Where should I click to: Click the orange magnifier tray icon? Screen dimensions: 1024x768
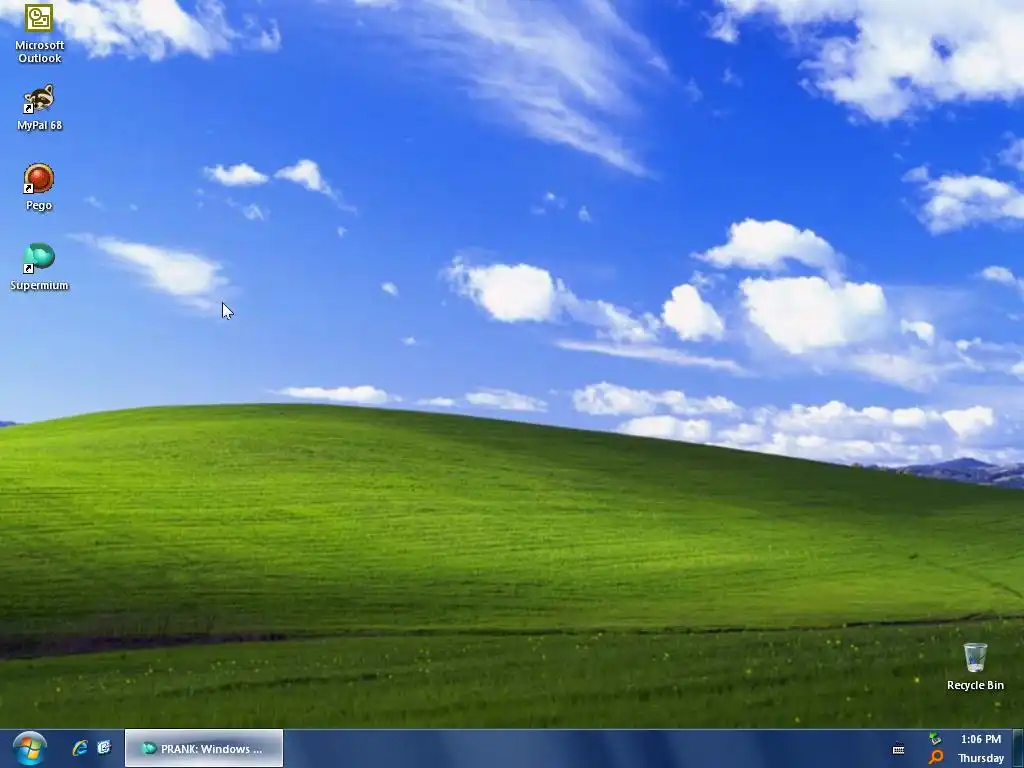pos(936,757)
